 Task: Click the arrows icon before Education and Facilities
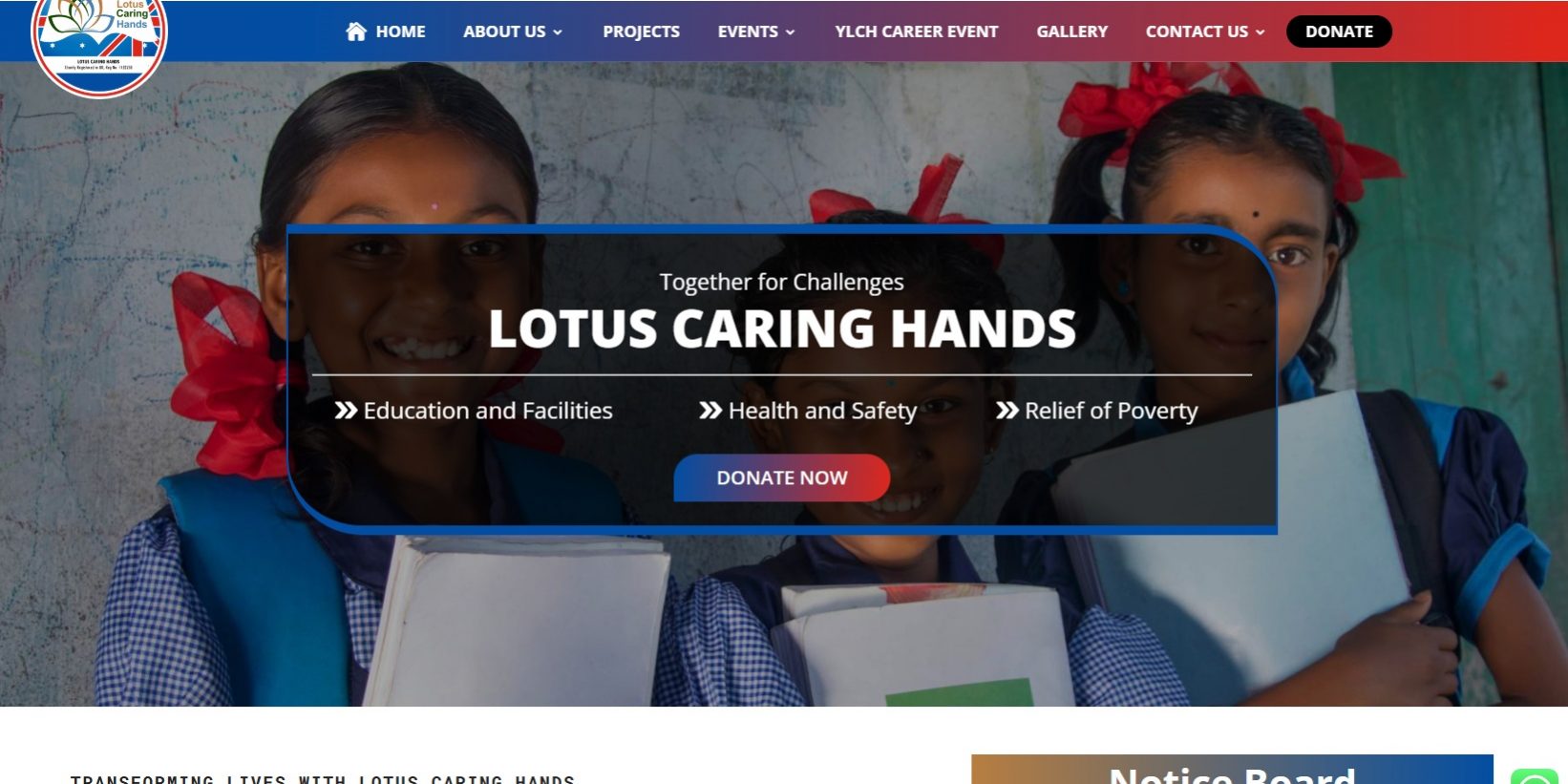346,411
